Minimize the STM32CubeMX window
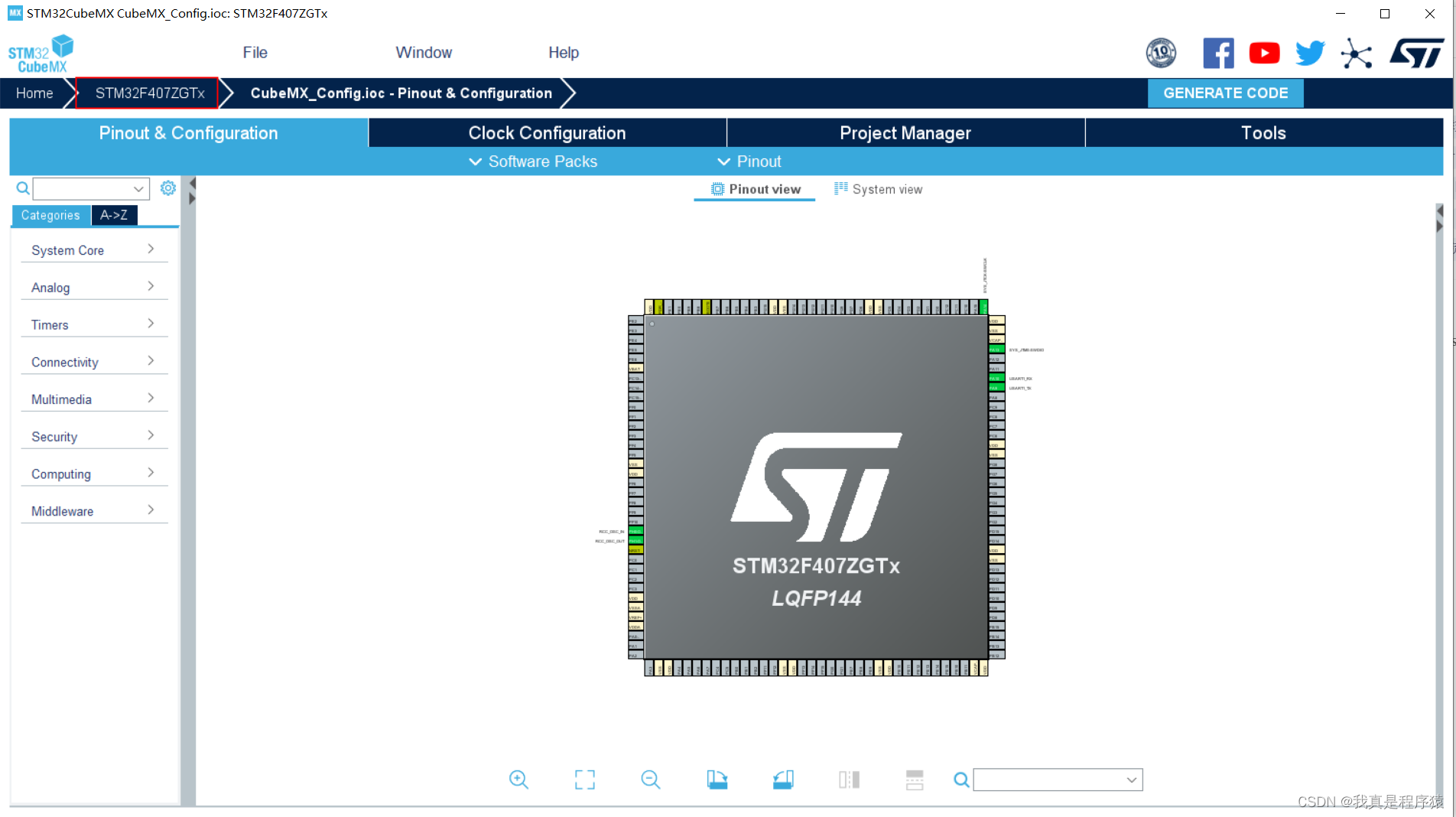This screenshot has height=817, width=1456. pos(1340,13)
